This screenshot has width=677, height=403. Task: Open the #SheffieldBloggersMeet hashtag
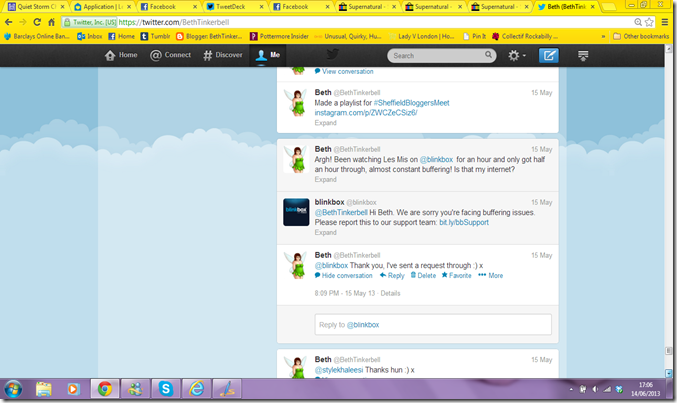tap(411, 103)
